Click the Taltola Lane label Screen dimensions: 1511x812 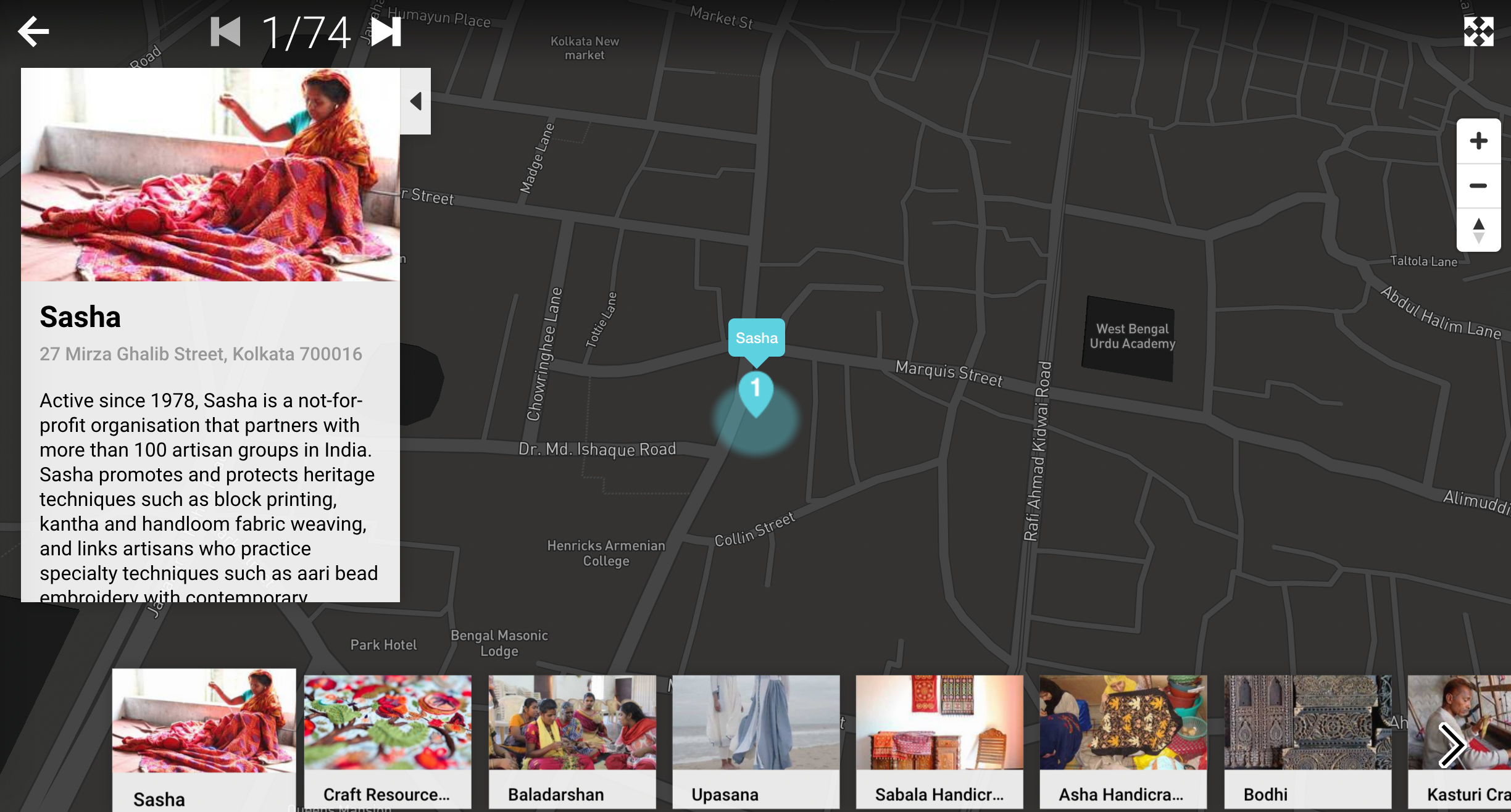1423,261
